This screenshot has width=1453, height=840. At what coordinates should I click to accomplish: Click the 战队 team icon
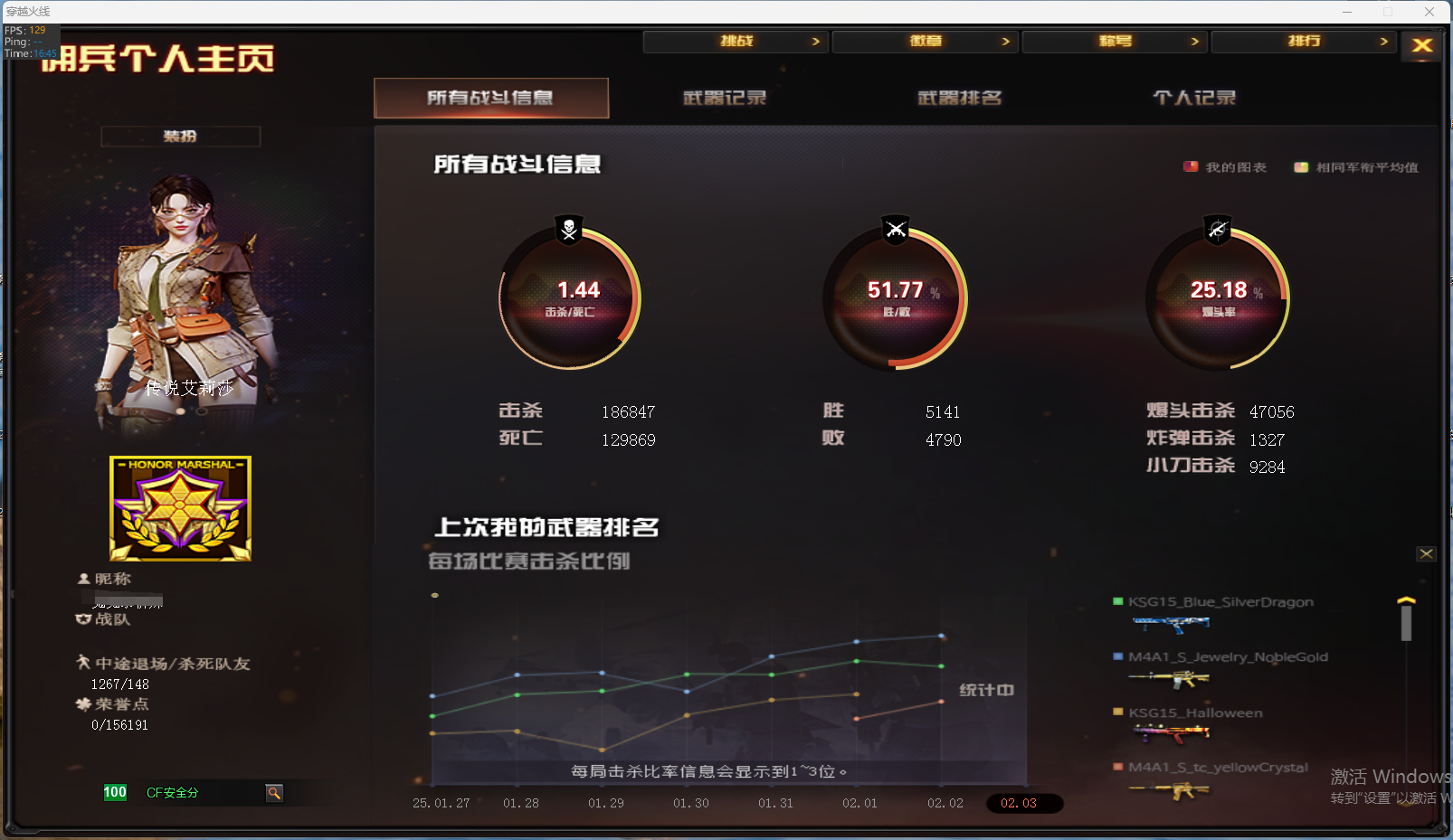tap(83, 619)
